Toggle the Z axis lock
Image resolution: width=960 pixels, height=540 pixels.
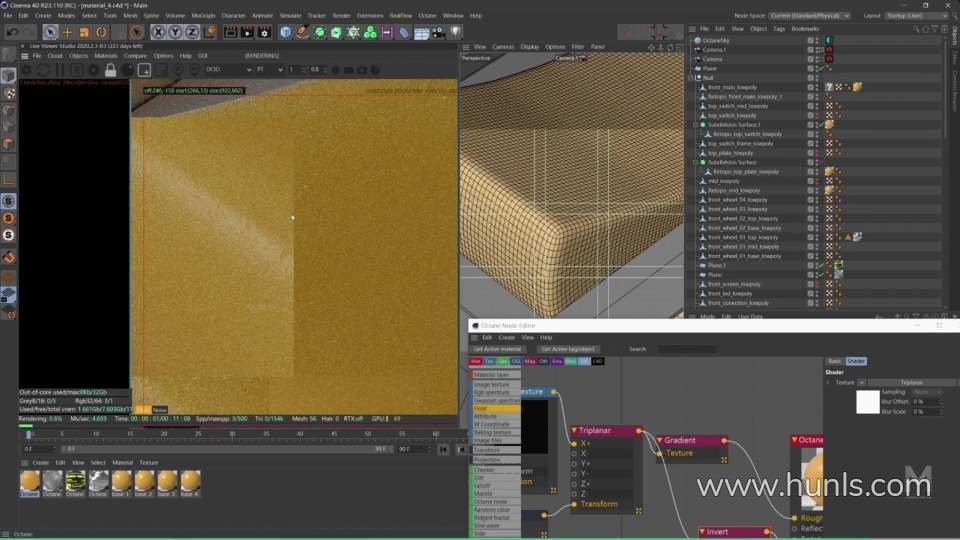[x=191, y=32]
